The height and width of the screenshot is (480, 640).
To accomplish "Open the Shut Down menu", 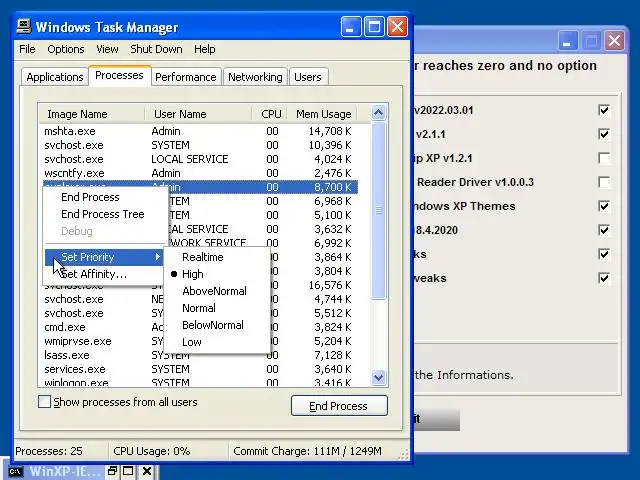I will tap(156, 49).
